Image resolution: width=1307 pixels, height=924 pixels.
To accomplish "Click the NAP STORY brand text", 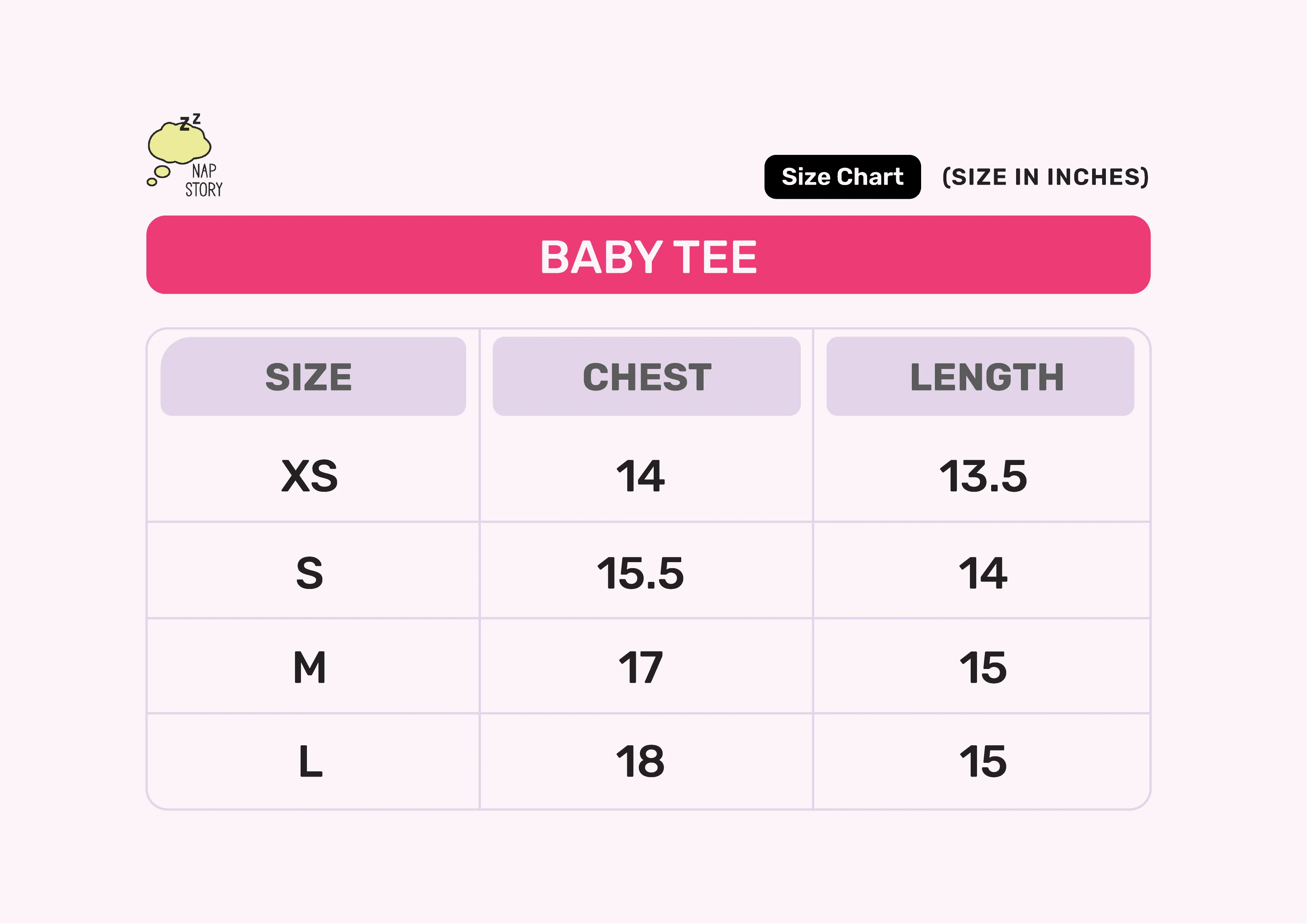I will tap(204, 181).
